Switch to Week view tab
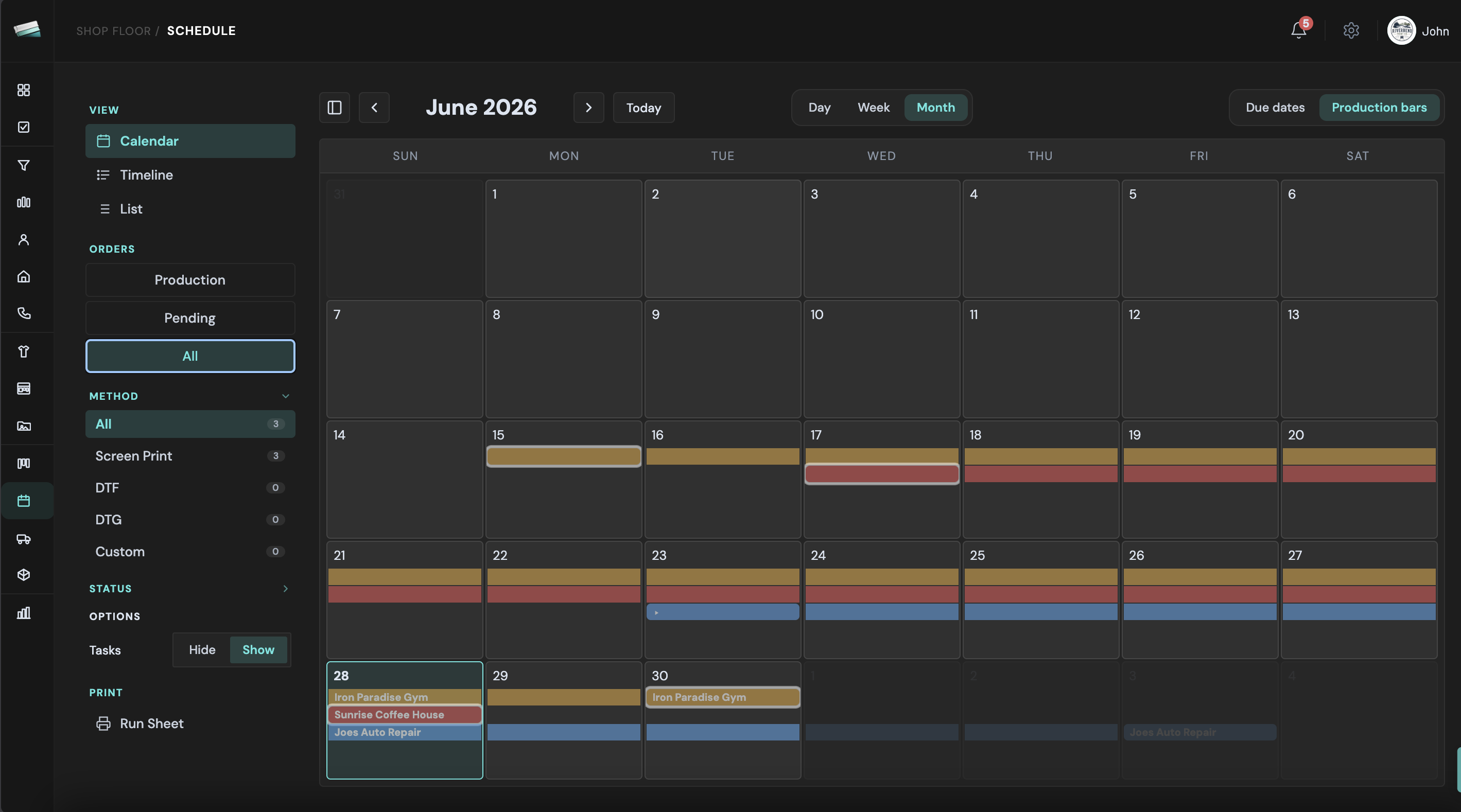 [874, 108]
